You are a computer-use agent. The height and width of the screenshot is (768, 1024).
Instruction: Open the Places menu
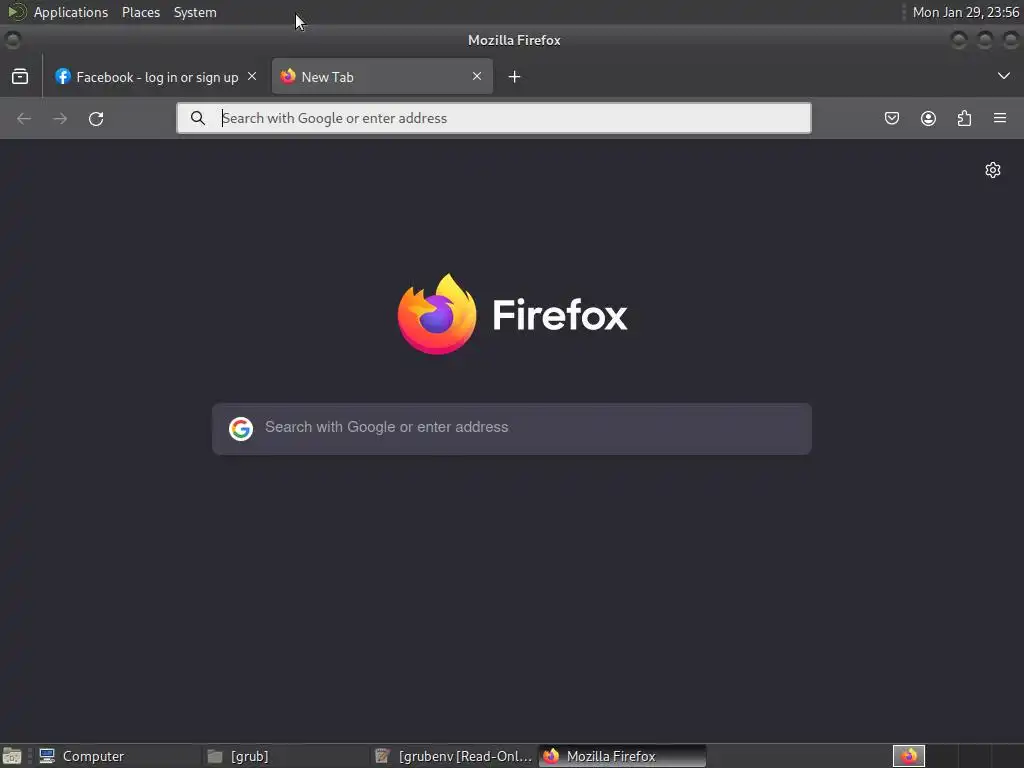click(141, 12)
